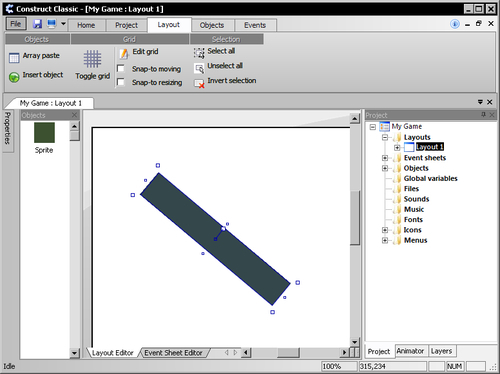Select Menus in project tree

tap(415, 240)
